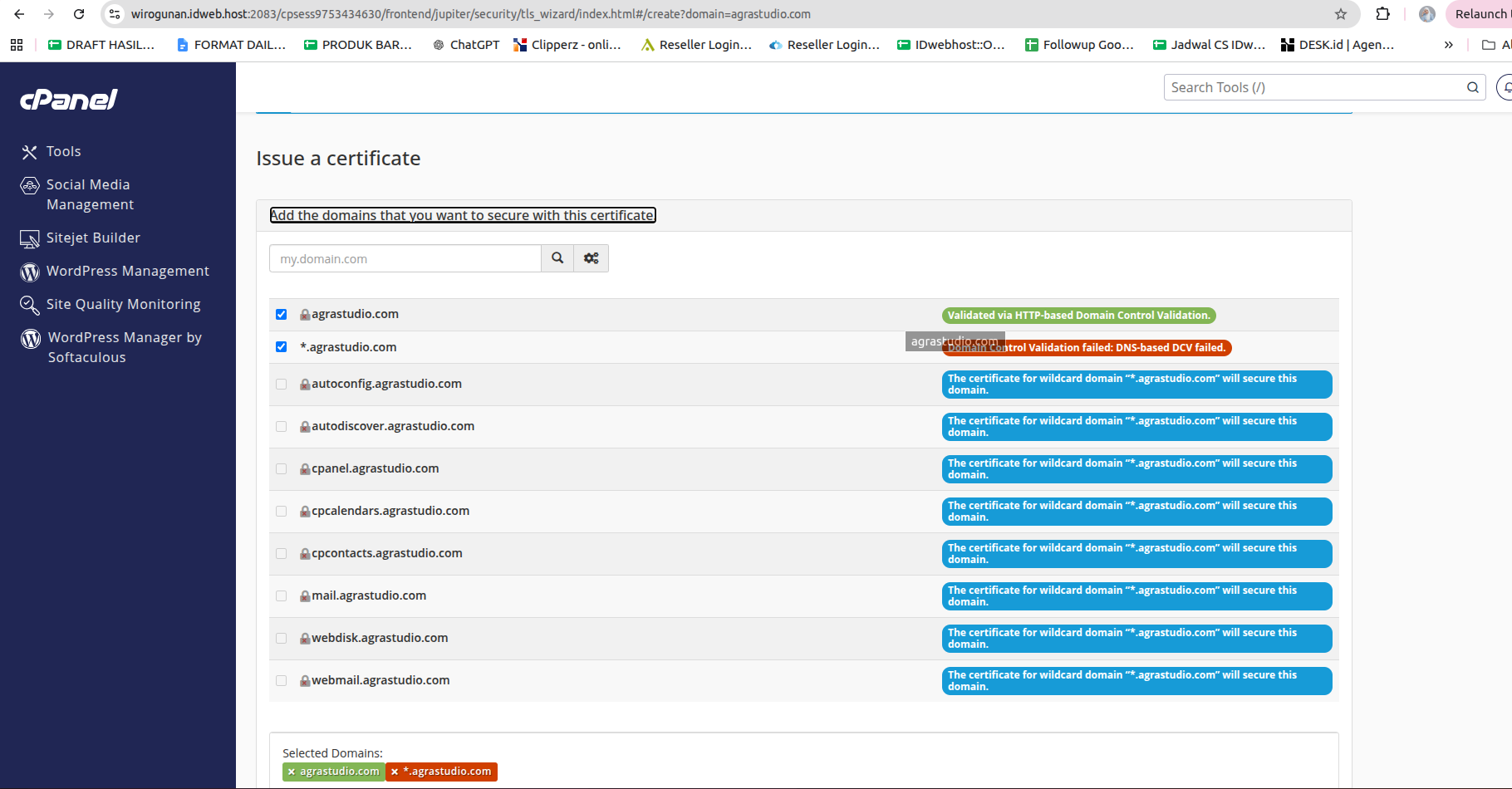Toggle the mail.agrastudio.com checkbox
Viewport: 1512px width, 789px height.
pyautogui.click(x=282, y=596)
